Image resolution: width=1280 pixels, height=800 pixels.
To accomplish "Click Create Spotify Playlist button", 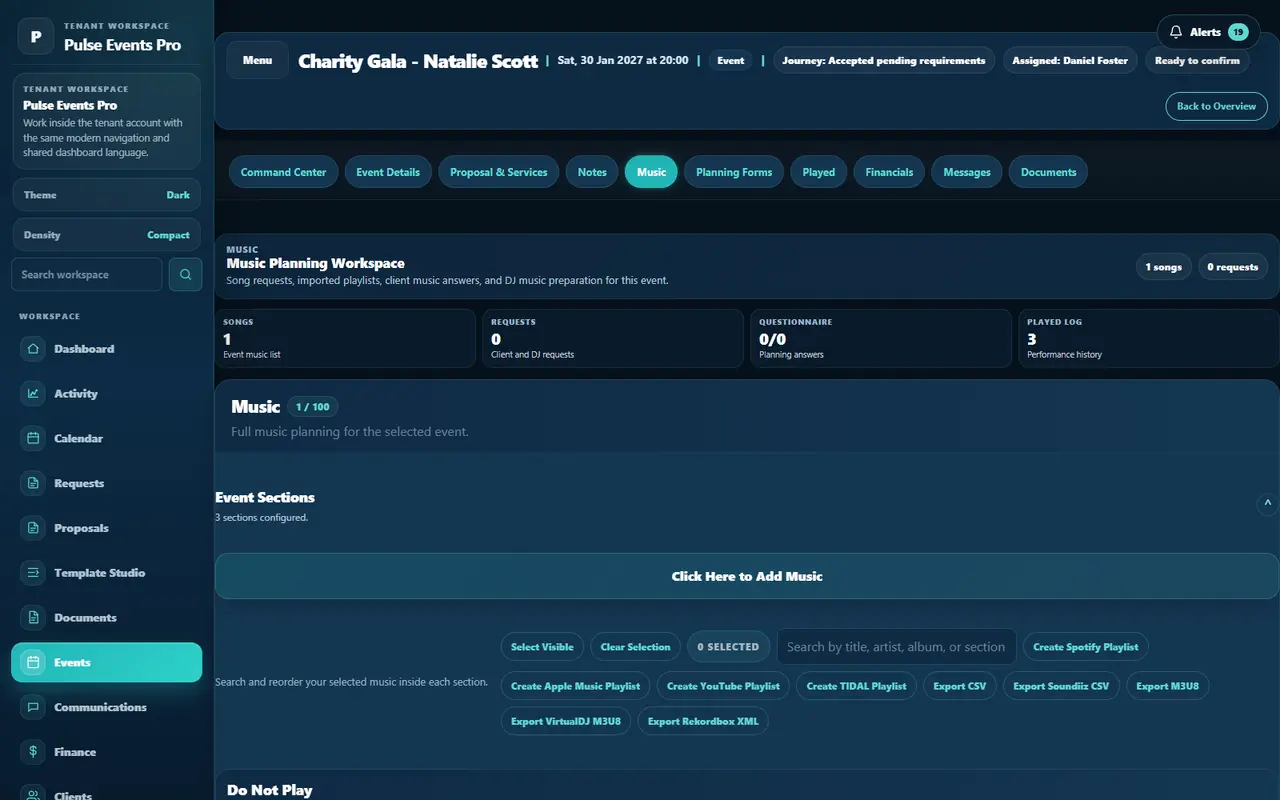I will [x=1086, y=647].
